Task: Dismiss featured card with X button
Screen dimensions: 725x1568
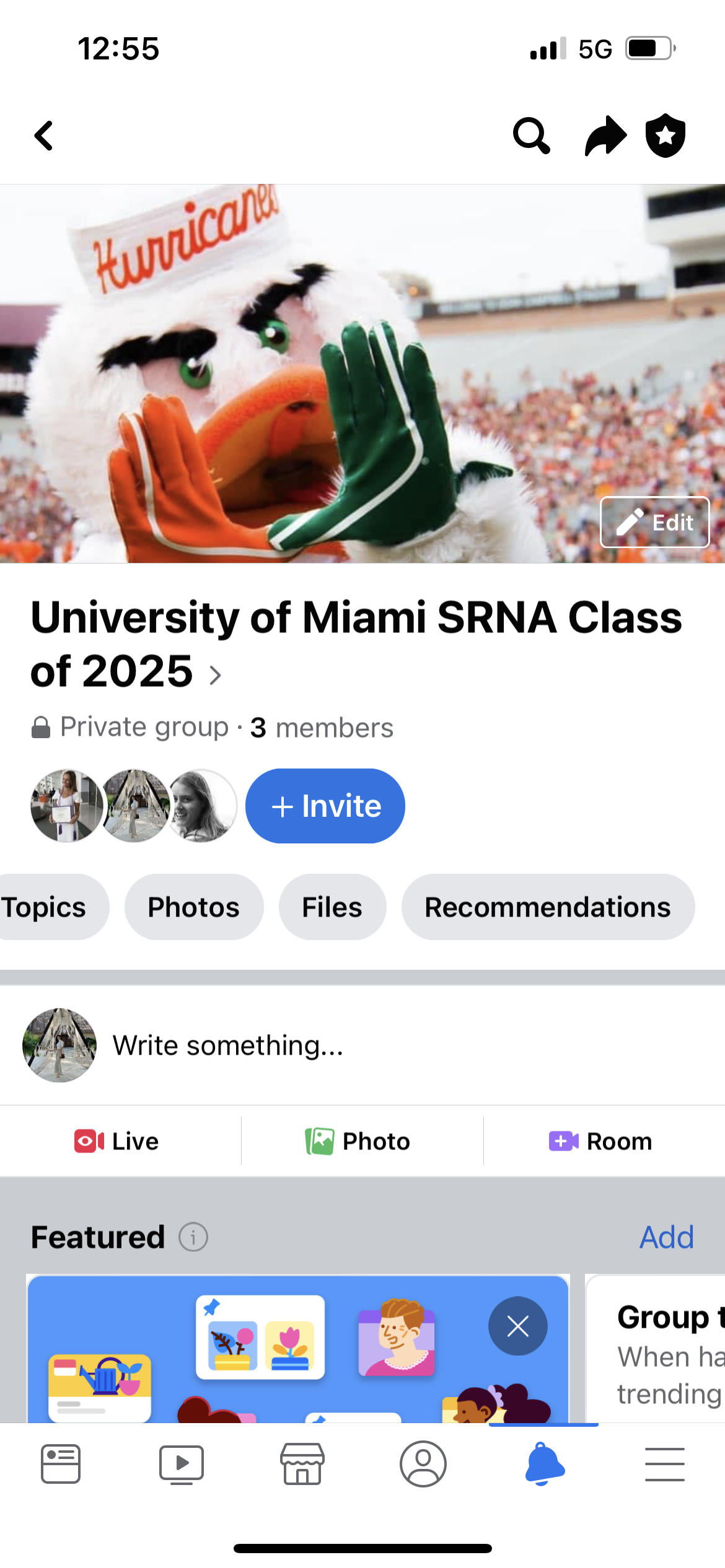Action: [x=518, y=1326]
